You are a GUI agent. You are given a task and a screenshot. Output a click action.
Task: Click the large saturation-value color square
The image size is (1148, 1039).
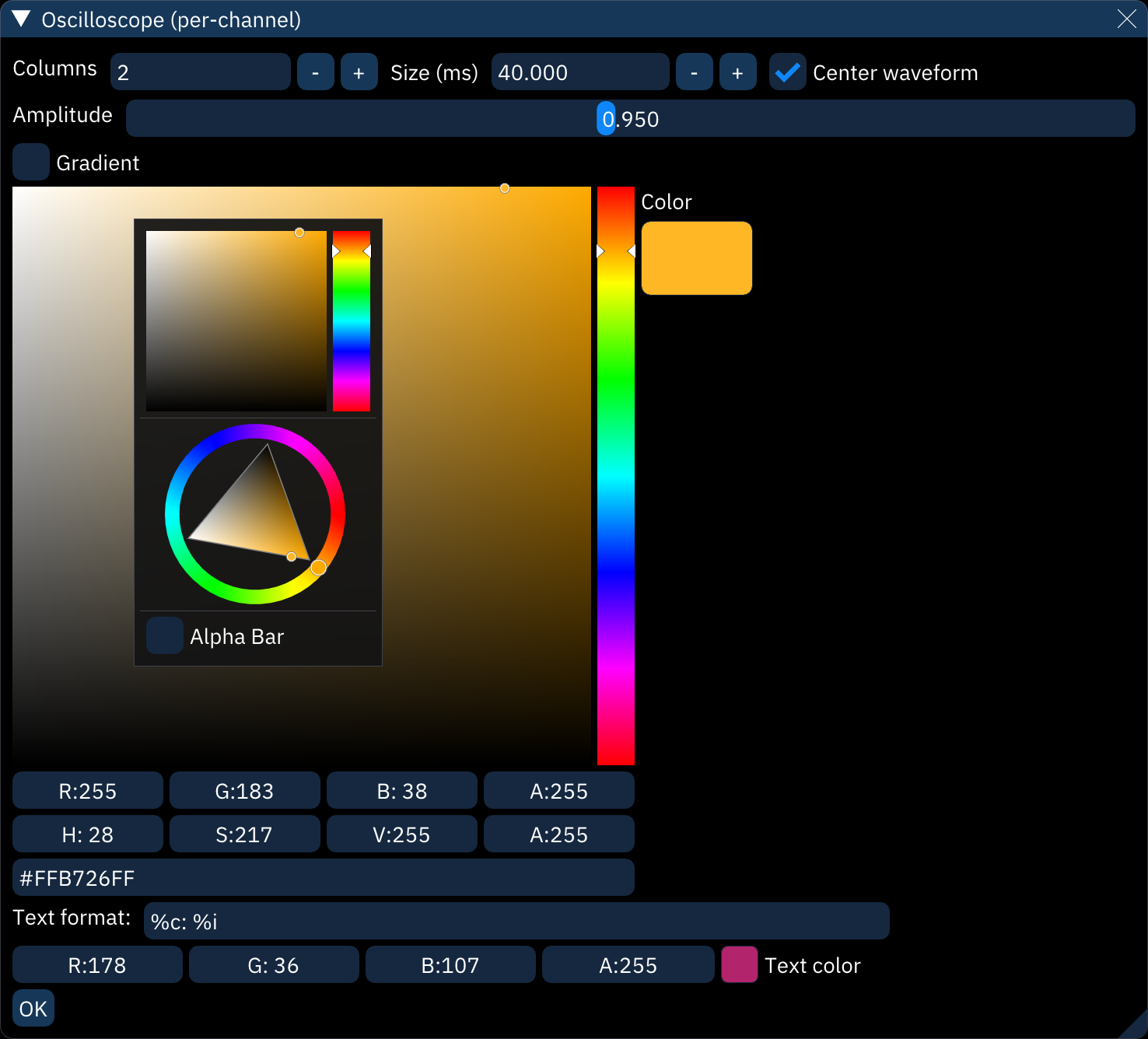[x=302, y=476]
